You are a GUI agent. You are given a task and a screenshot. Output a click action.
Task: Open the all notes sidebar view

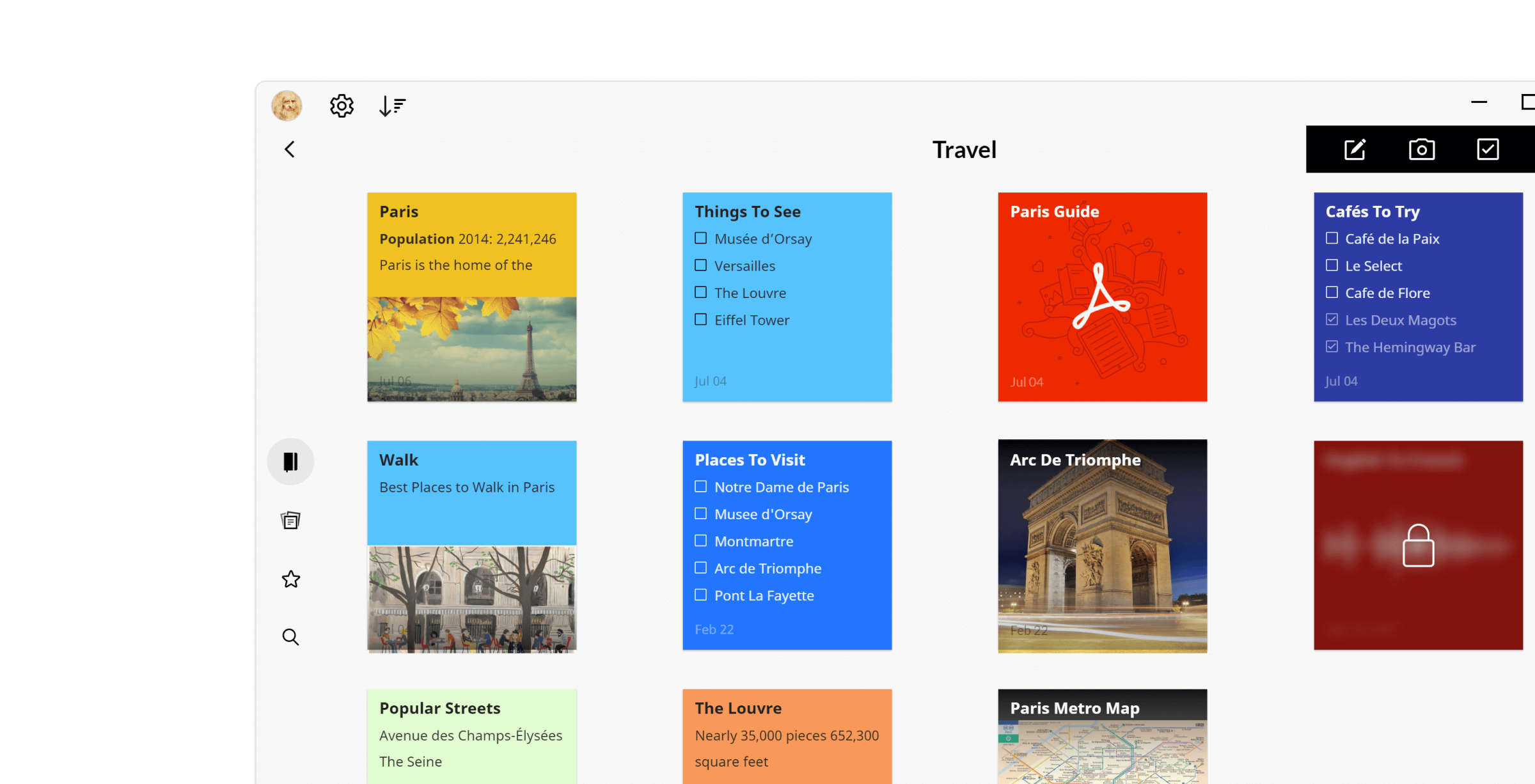(x=290, y=521)
